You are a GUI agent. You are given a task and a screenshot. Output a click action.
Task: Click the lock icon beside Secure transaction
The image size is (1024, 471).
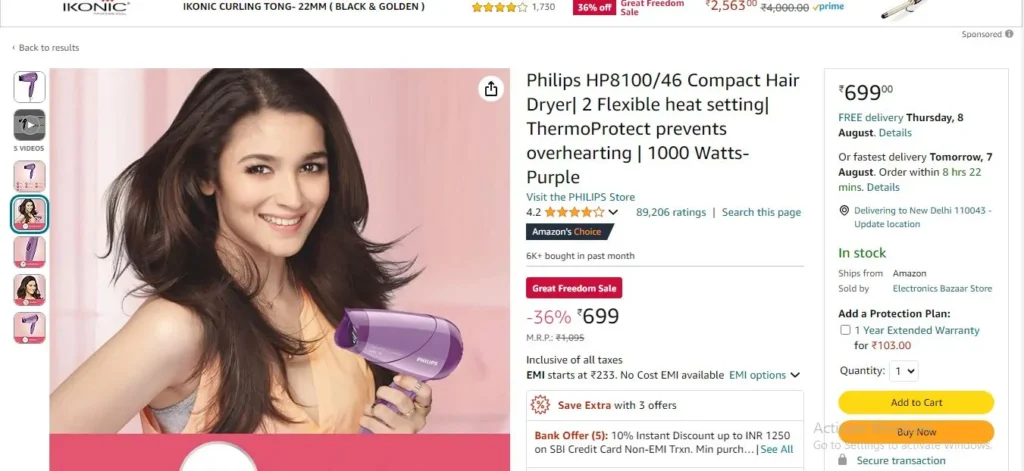[x=844, y=460]
